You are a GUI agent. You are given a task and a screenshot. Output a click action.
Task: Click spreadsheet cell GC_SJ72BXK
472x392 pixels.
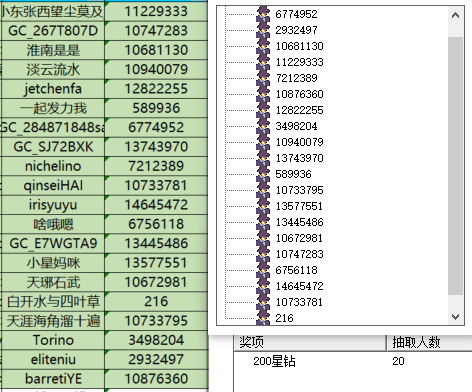(x=53, y=147)
